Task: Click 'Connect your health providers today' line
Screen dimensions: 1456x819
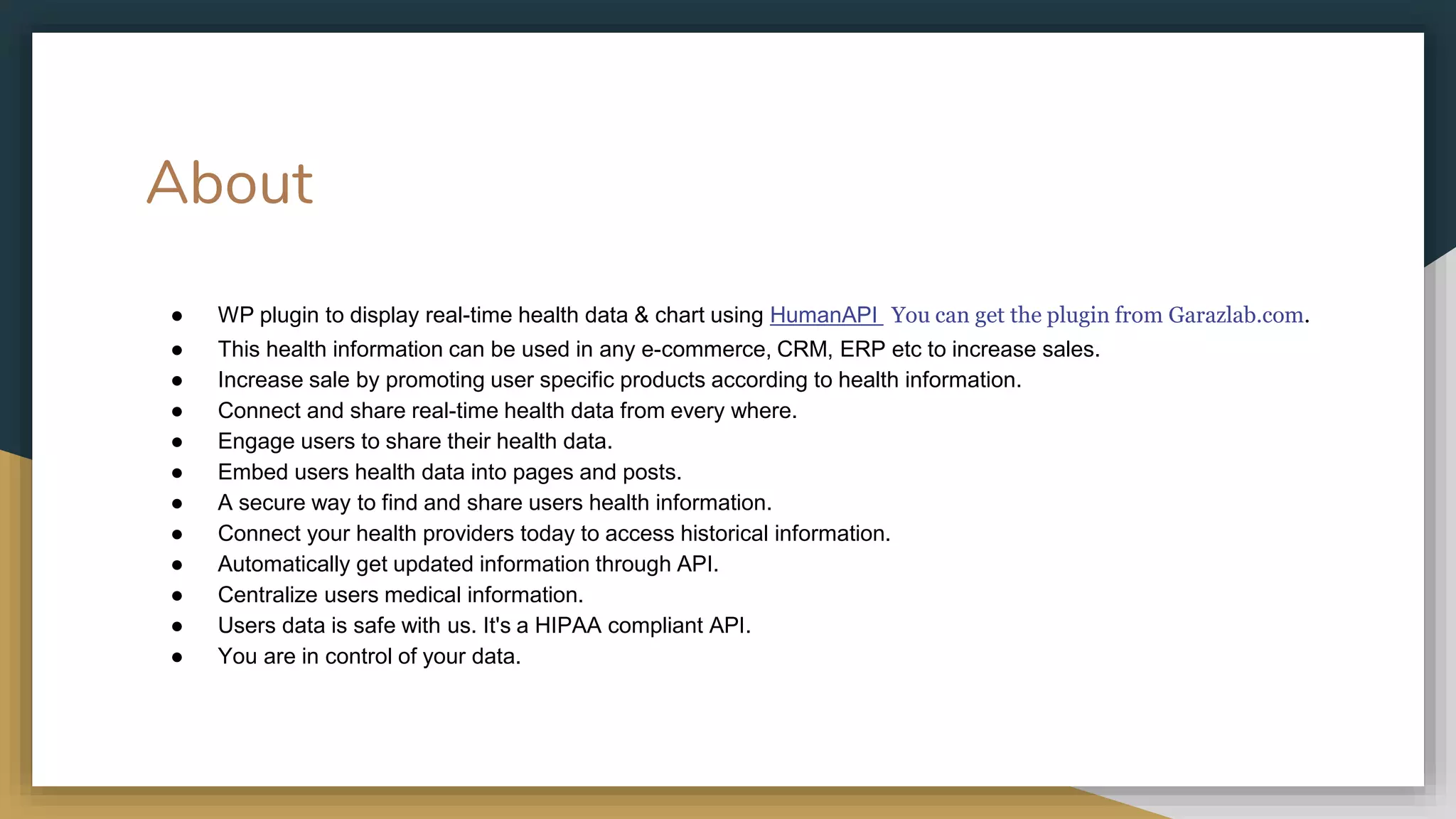Action: (x=554, y=533)
